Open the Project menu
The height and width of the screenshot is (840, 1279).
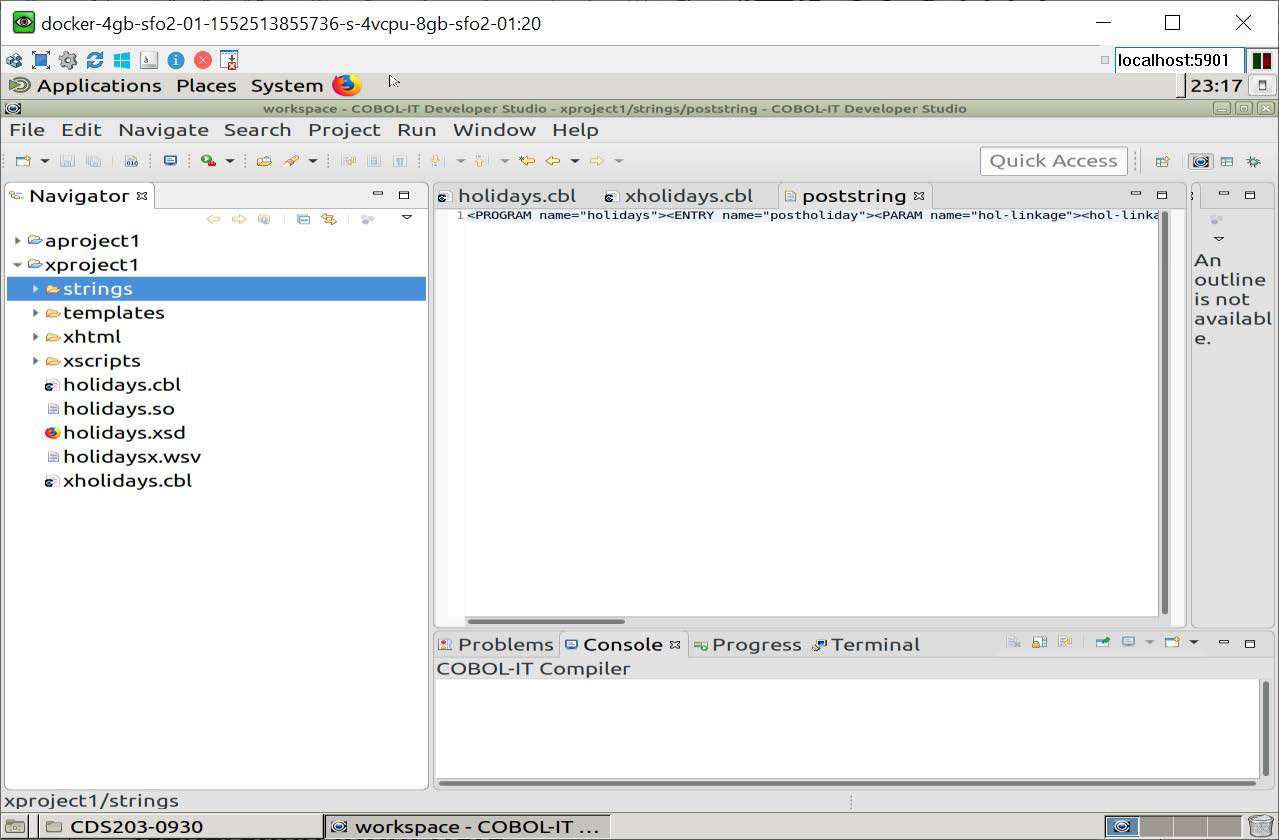(344, 130)
